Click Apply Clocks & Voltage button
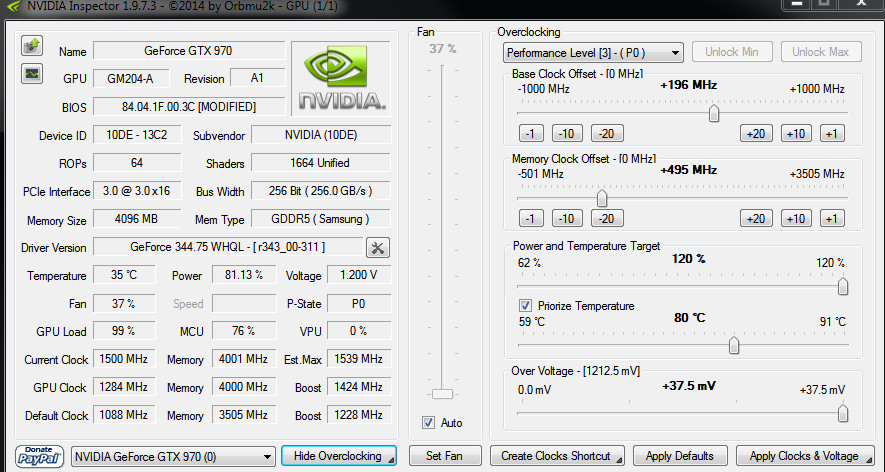The height and width of the screenshot is (472, 885). click(805, 456)
